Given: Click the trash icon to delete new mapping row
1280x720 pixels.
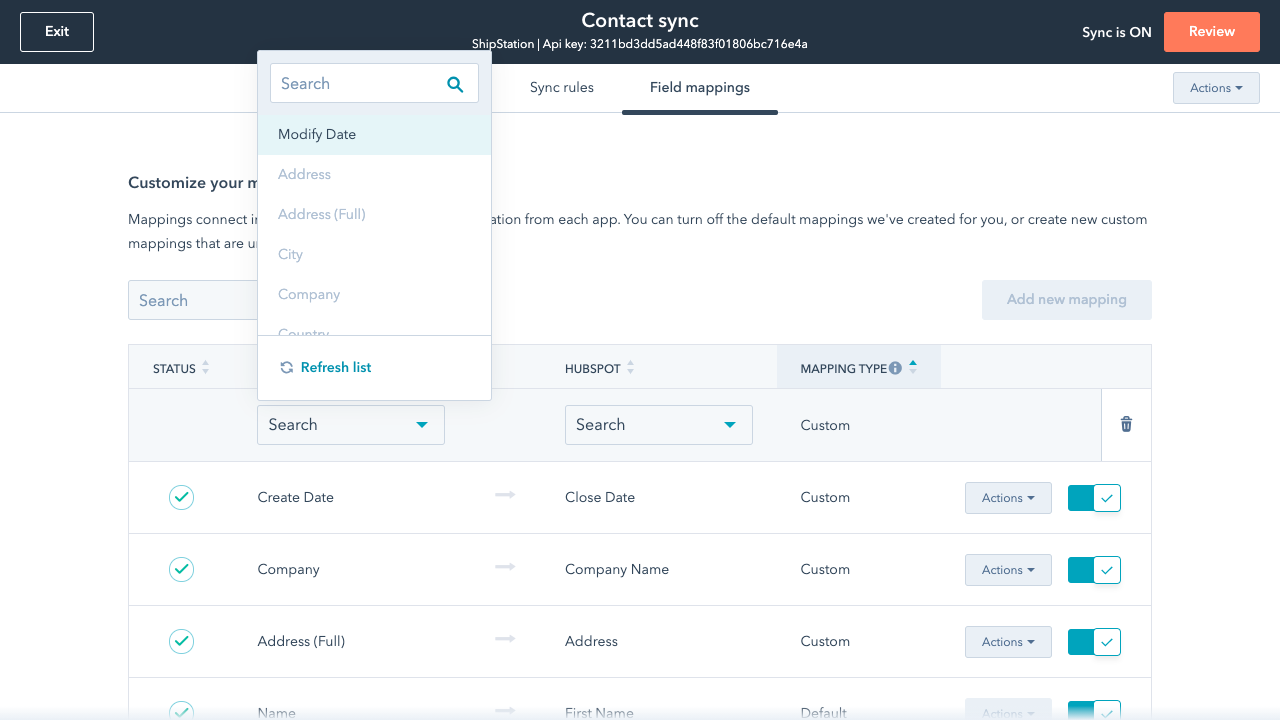Looking at the screenshot, I should (1126, 424).
